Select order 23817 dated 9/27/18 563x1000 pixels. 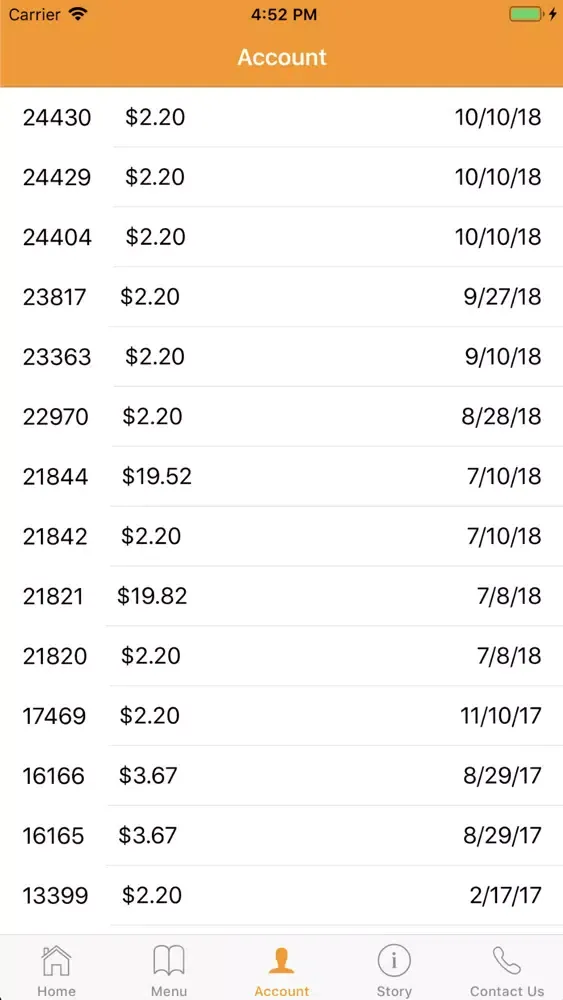(x=281, y=297)
